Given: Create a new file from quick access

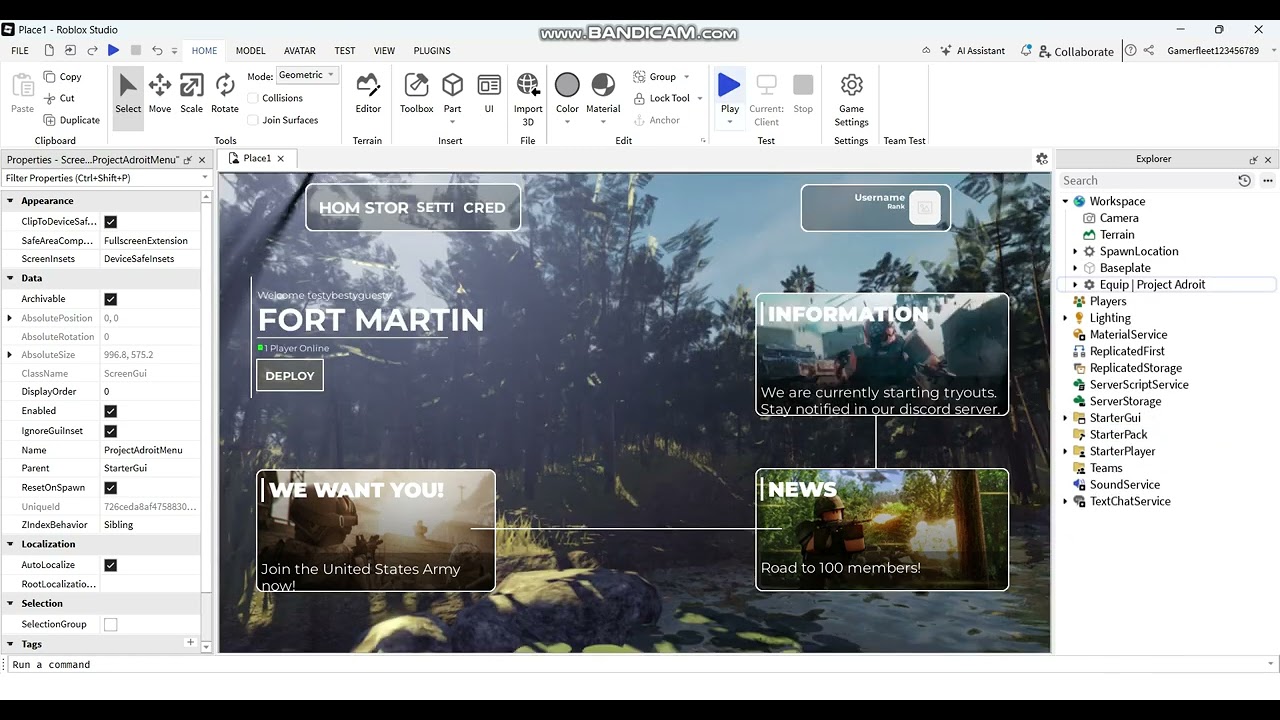Looking at the screenshot, I should pyautogui.click(x=49, y=50).
